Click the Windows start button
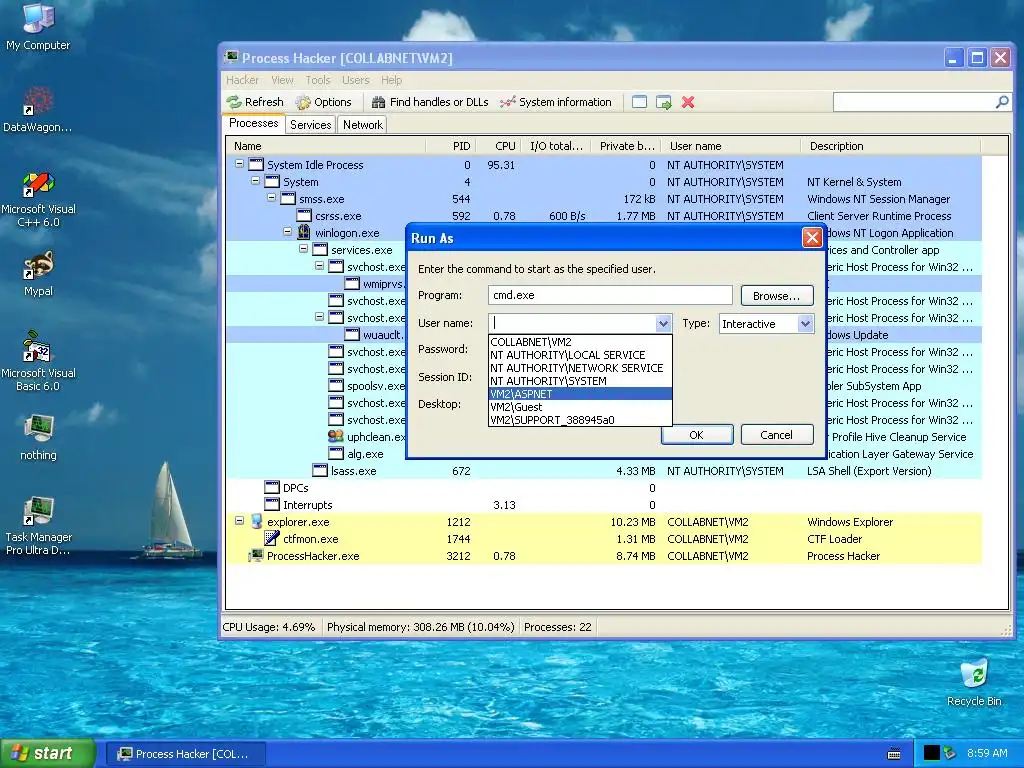 click(48, 754)
